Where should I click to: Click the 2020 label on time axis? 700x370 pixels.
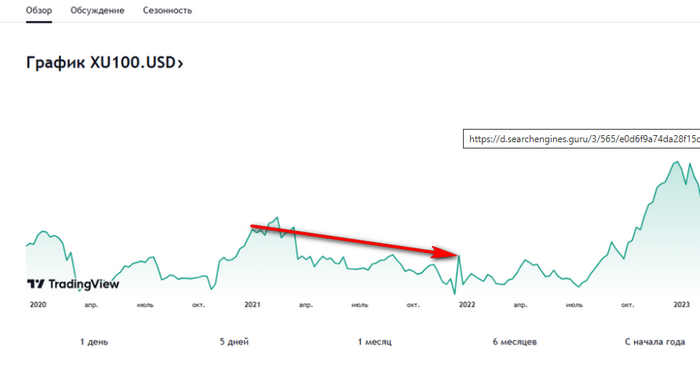point(38,305)
